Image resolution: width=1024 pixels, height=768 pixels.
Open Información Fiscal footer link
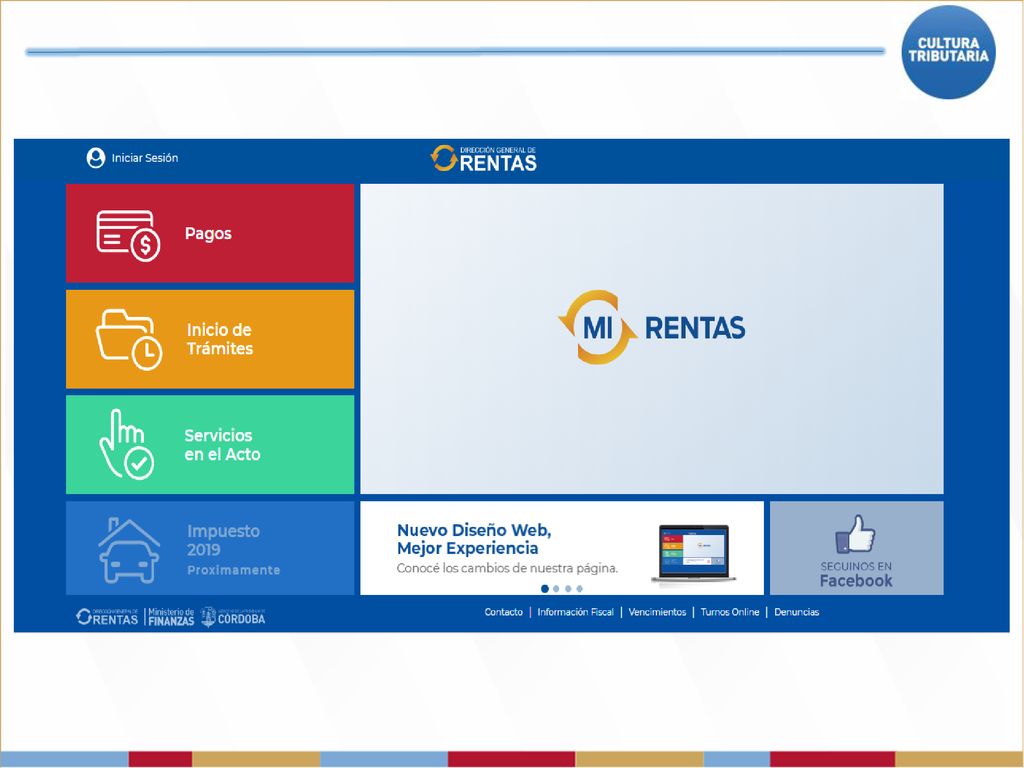tap(575, 613)
